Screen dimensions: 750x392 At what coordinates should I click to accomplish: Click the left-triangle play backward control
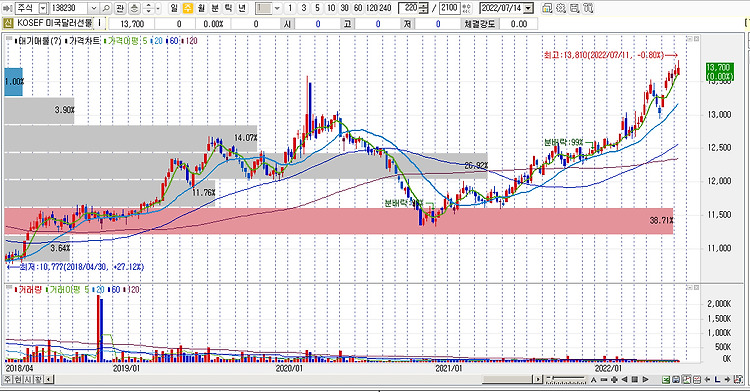point(624,380)
